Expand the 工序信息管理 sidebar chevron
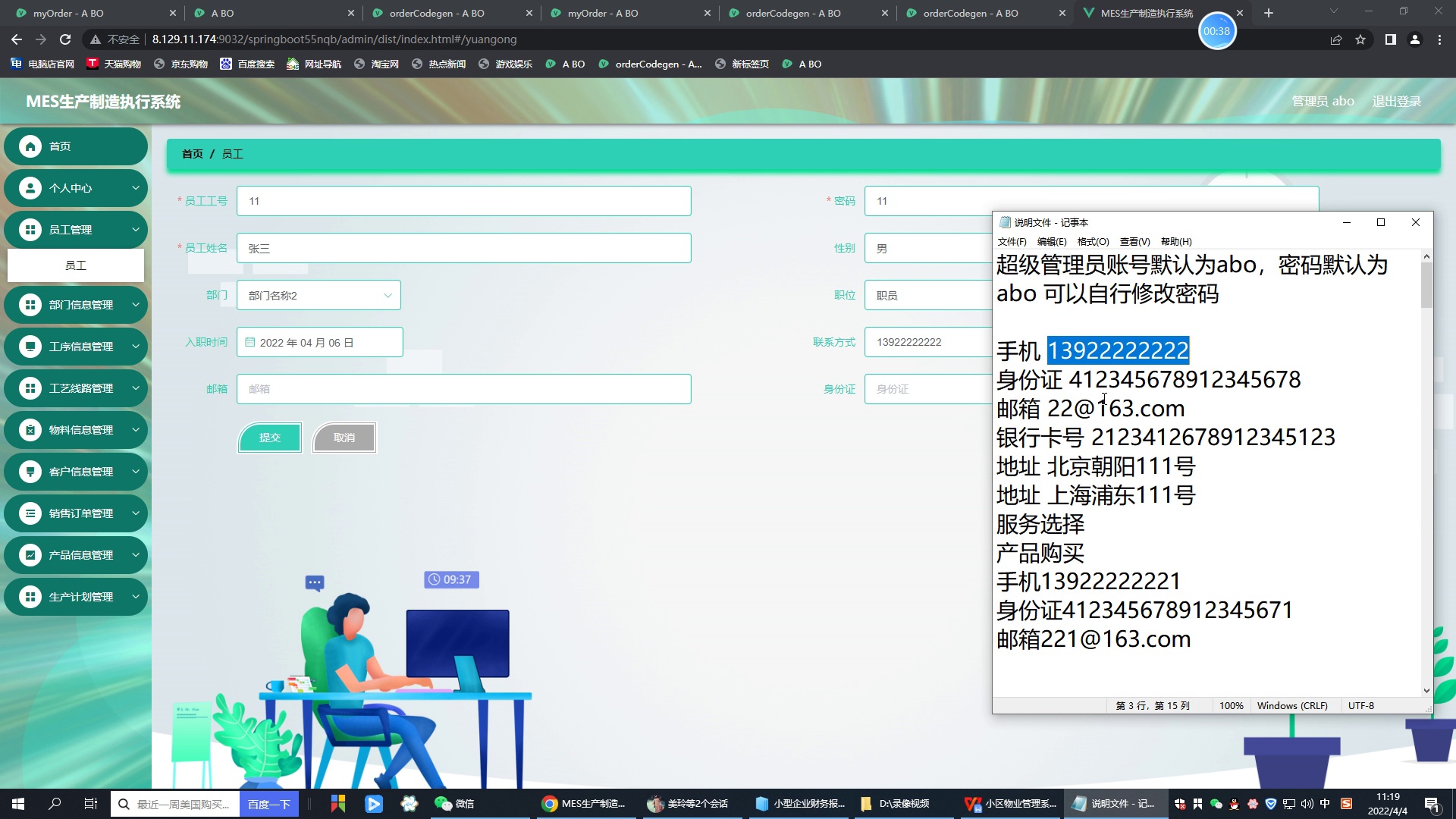1456x819 pixels. pyautogui.click(x=135, y=347)
